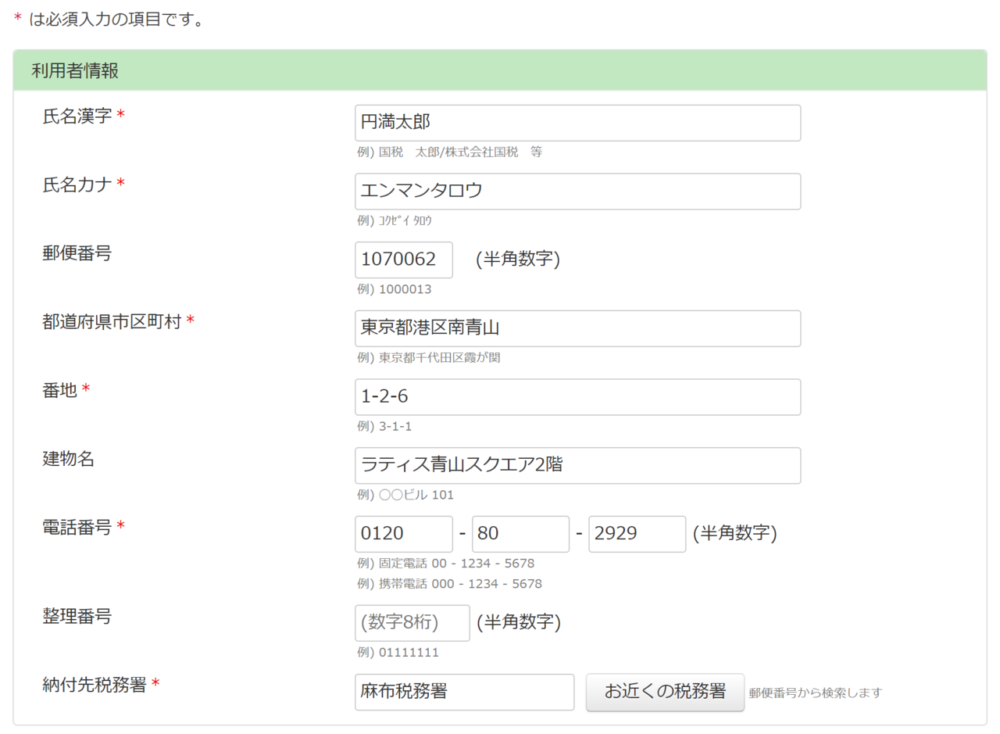Click the phone number field containing 2929
Image resolution: width=1000 pixels, height=734 pixels.
(x=637, y=534)
